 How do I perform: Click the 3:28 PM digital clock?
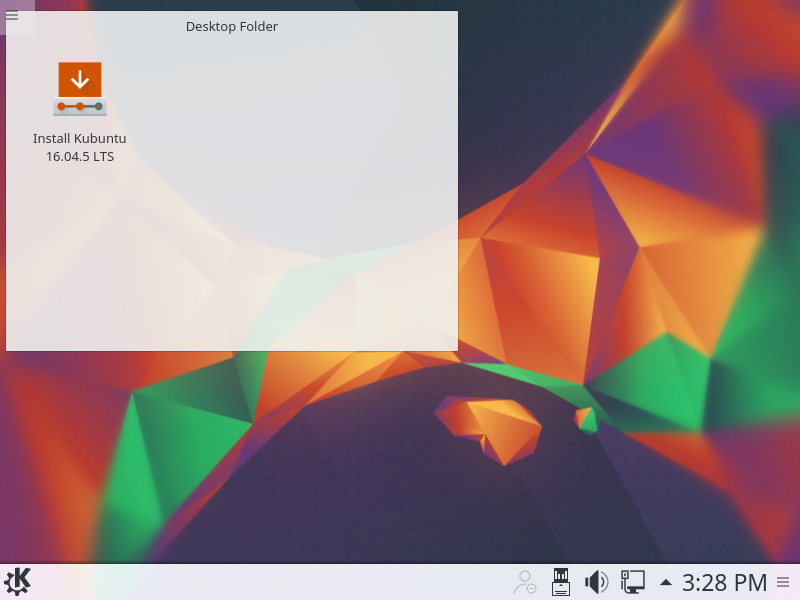click(724, 582)
